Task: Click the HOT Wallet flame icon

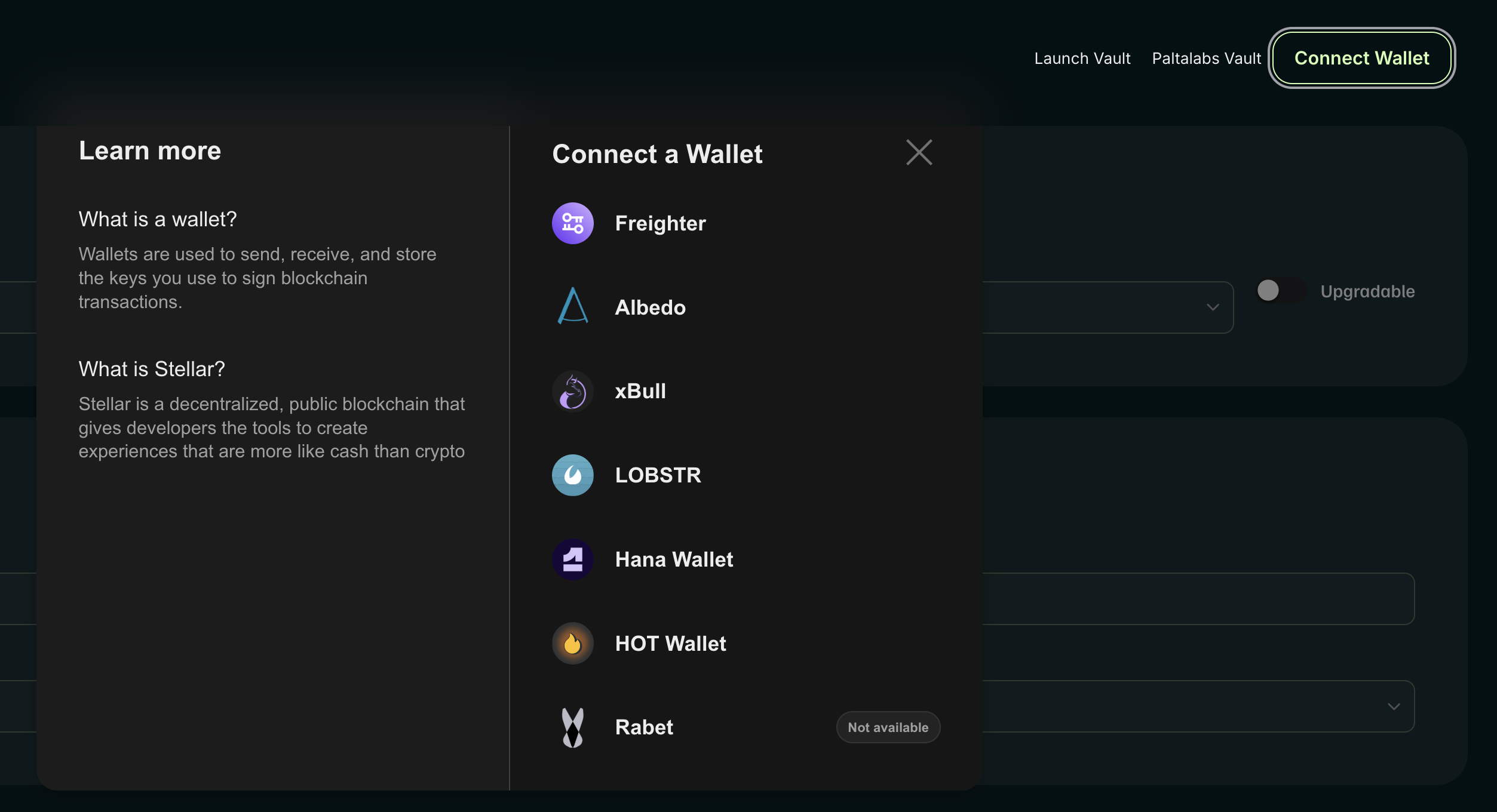Action: 572,644
